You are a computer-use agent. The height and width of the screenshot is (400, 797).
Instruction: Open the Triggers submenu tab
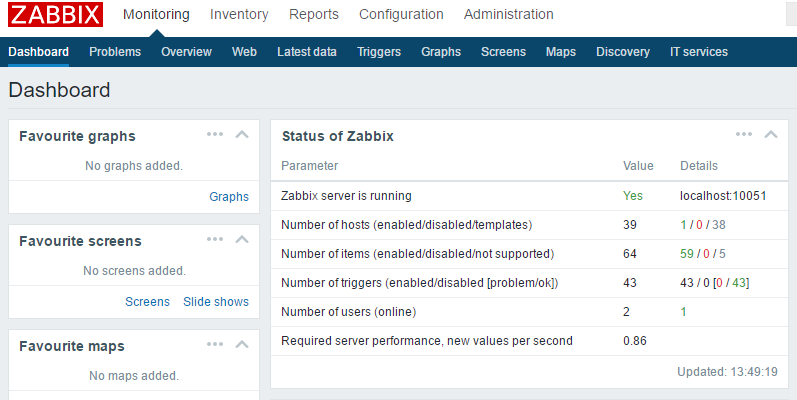tap(379, 52)
